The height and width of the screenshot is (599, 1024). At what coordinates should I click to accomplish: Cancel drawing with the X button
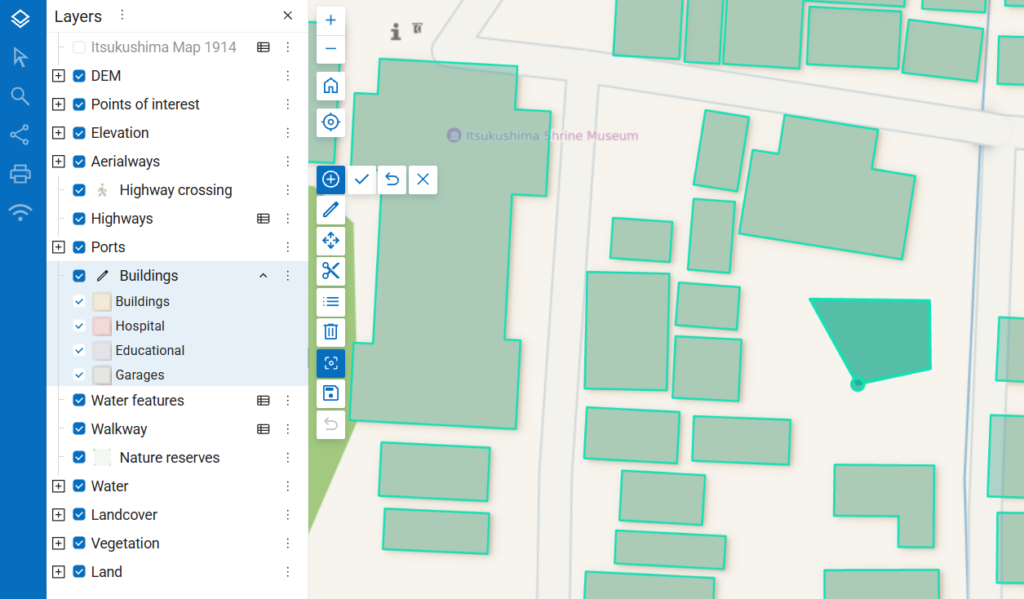click(423, 179)
